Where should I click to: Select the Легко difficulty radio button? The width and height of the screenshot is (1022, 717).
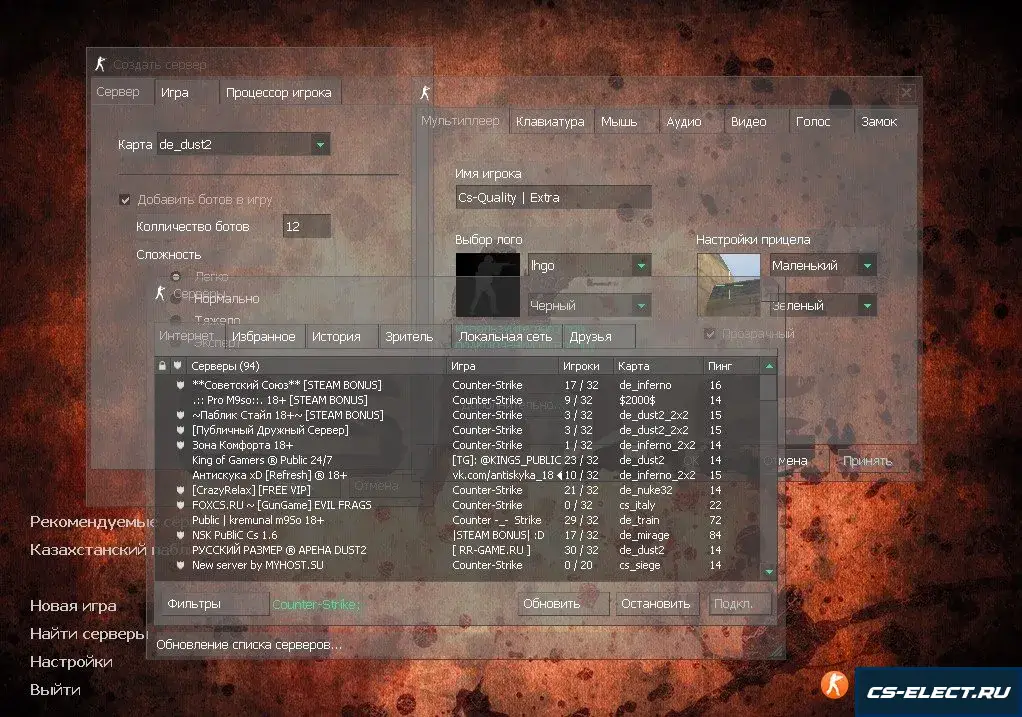[175, 276]
